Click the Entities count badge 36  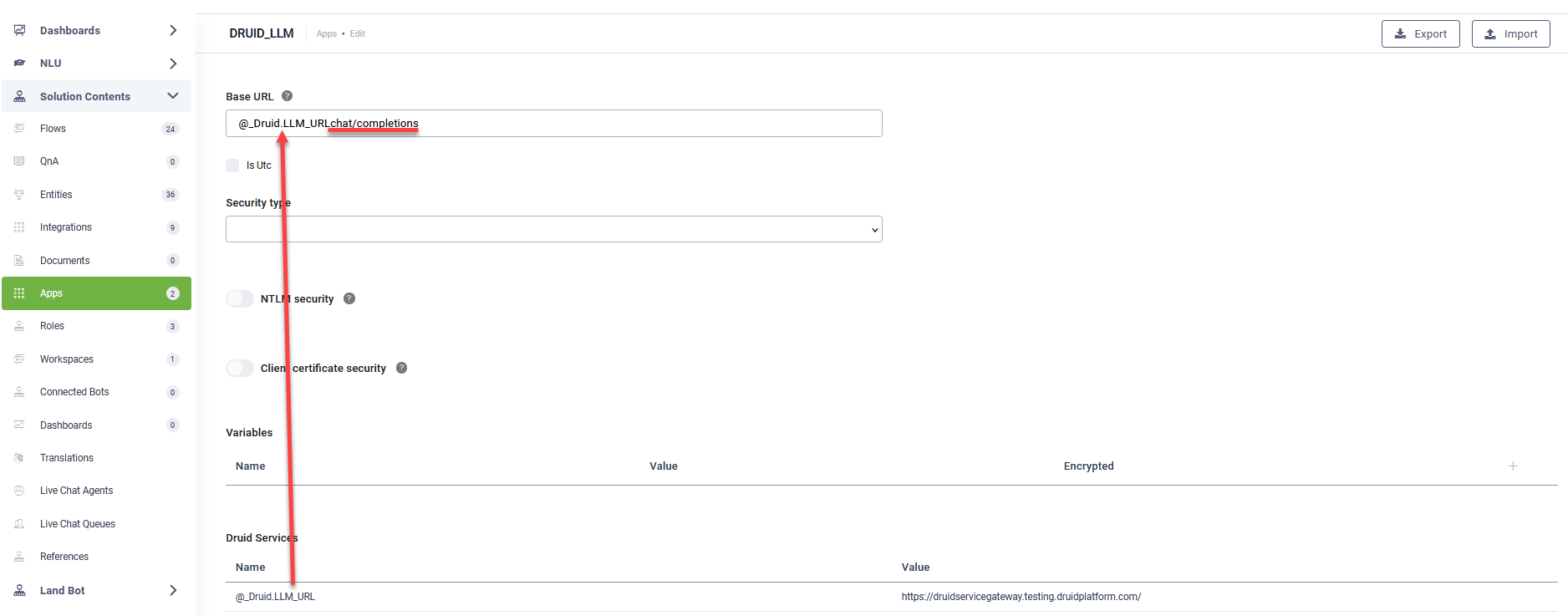[171, 195]
